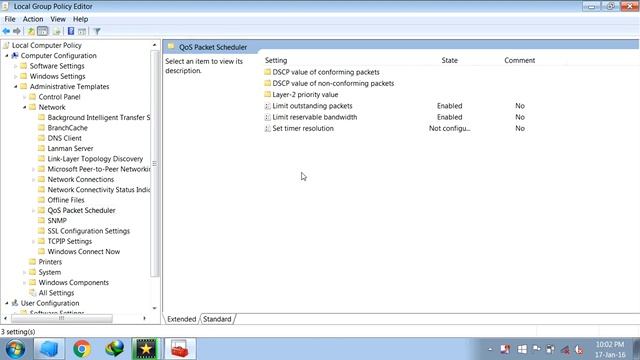Toggle the Show/Hide Action Pane icon

pyautogui.click(x=82, y=31)
